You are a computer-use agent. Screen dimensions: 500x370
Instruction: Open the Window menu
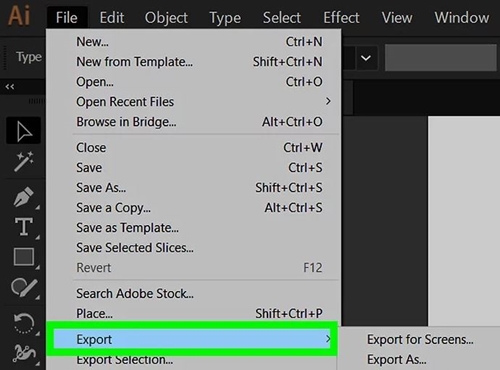pyautogui.click(x=462, y=18)
